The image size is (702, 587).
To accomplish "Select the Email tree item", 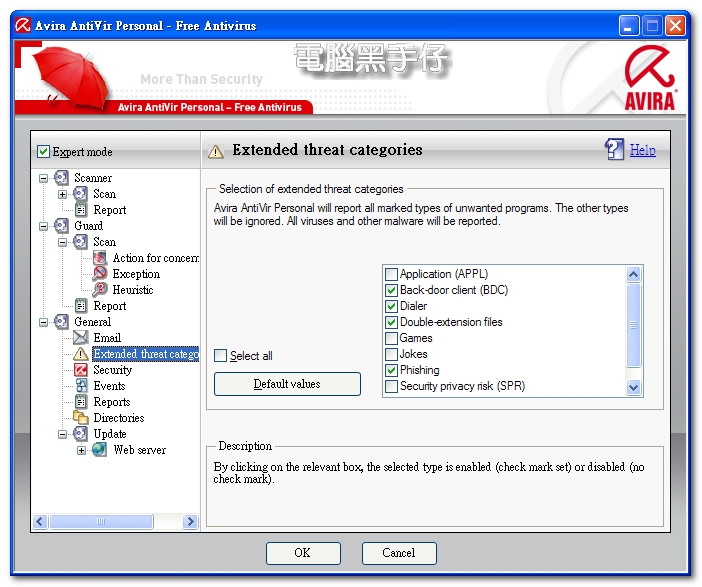I will pyautogui.click(x=107, y=338).
